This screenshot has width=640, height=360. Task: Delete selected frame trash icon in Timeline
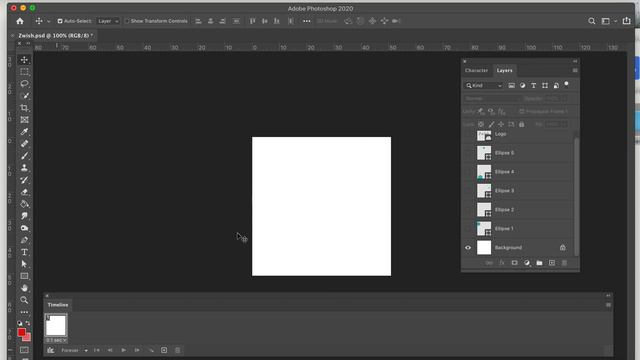point(178,350)
